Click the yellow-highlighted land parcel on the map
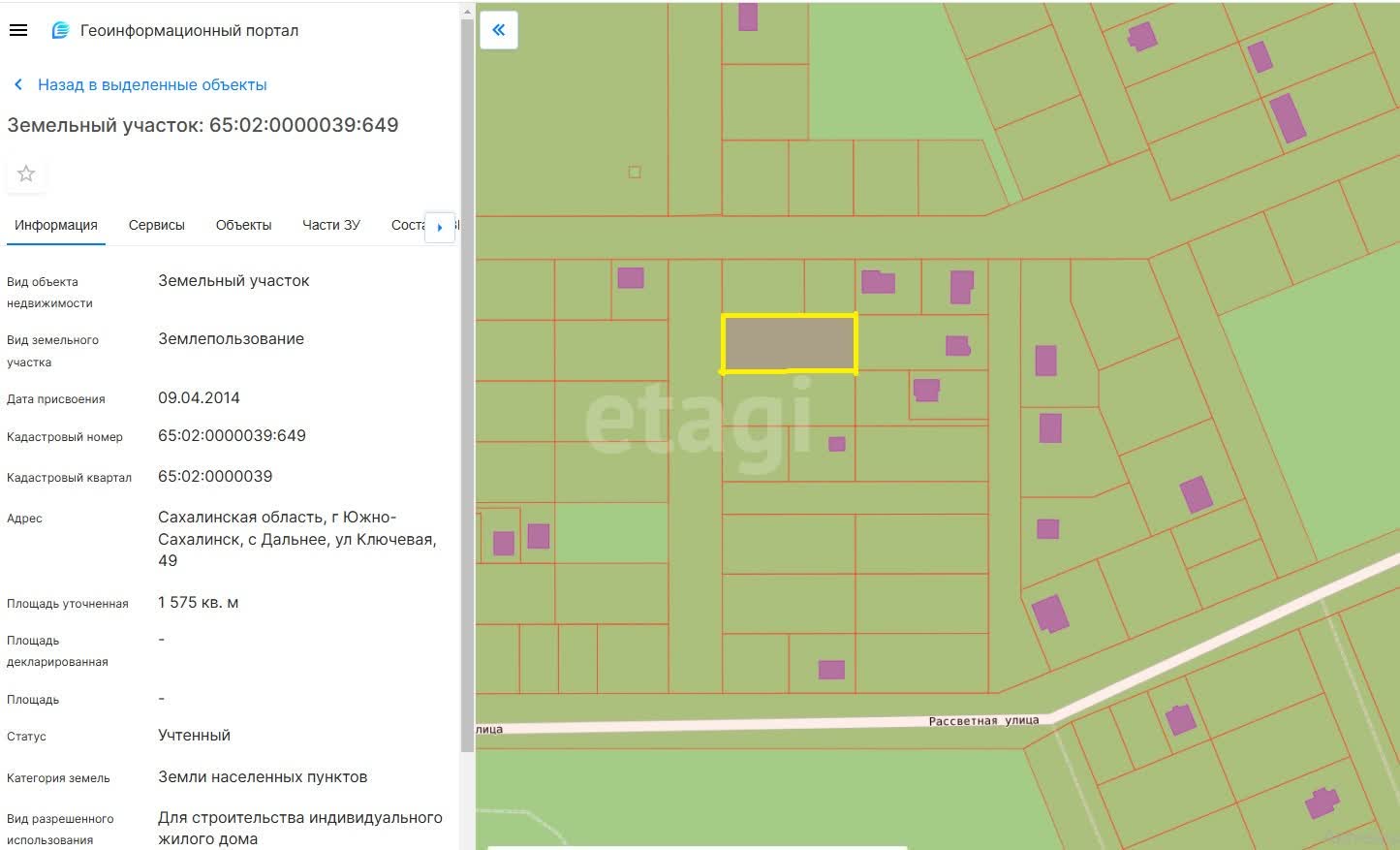 click(x=789, y=343)
